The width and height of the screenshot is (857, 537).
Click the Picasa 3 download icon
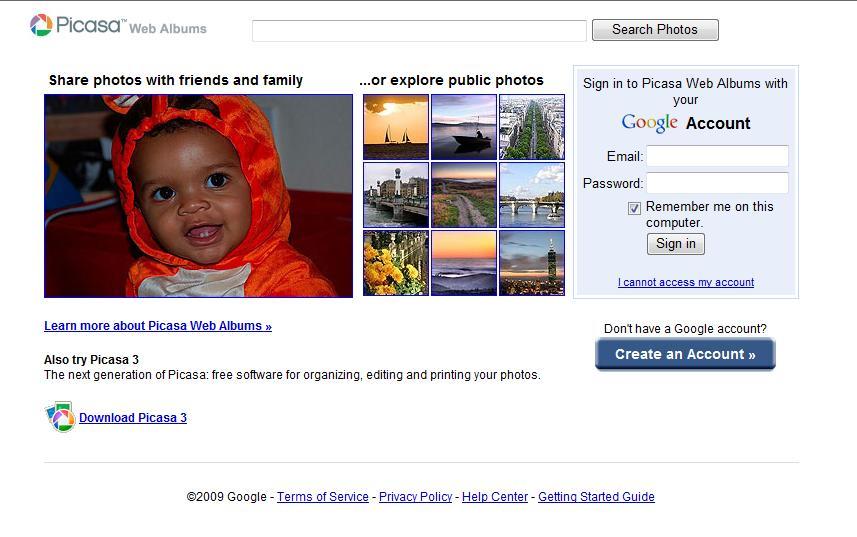pyautogui.click(x=60, y=417)
